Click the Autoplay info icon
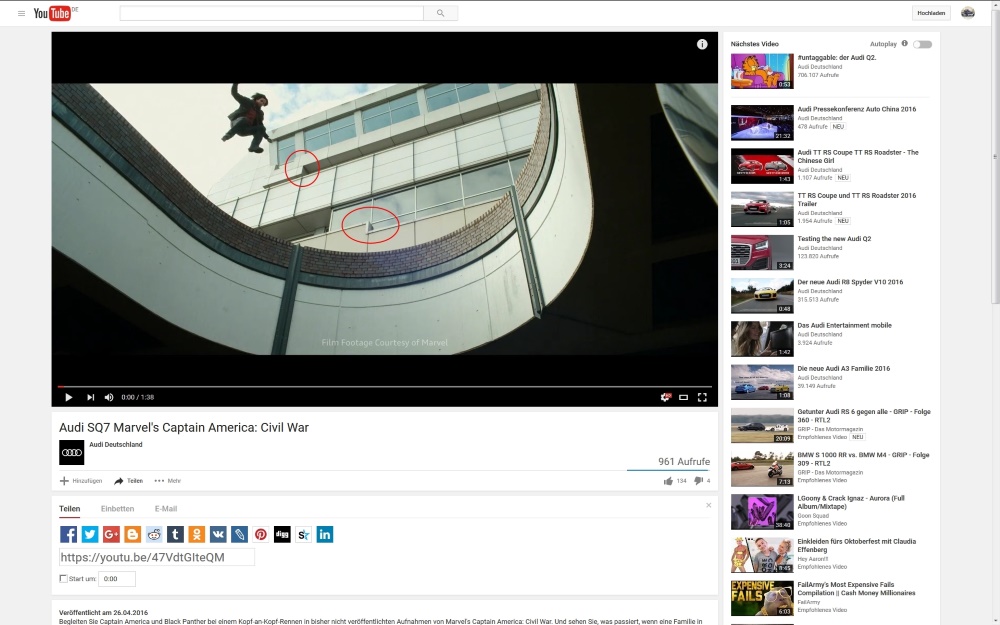 pos(904,43)
